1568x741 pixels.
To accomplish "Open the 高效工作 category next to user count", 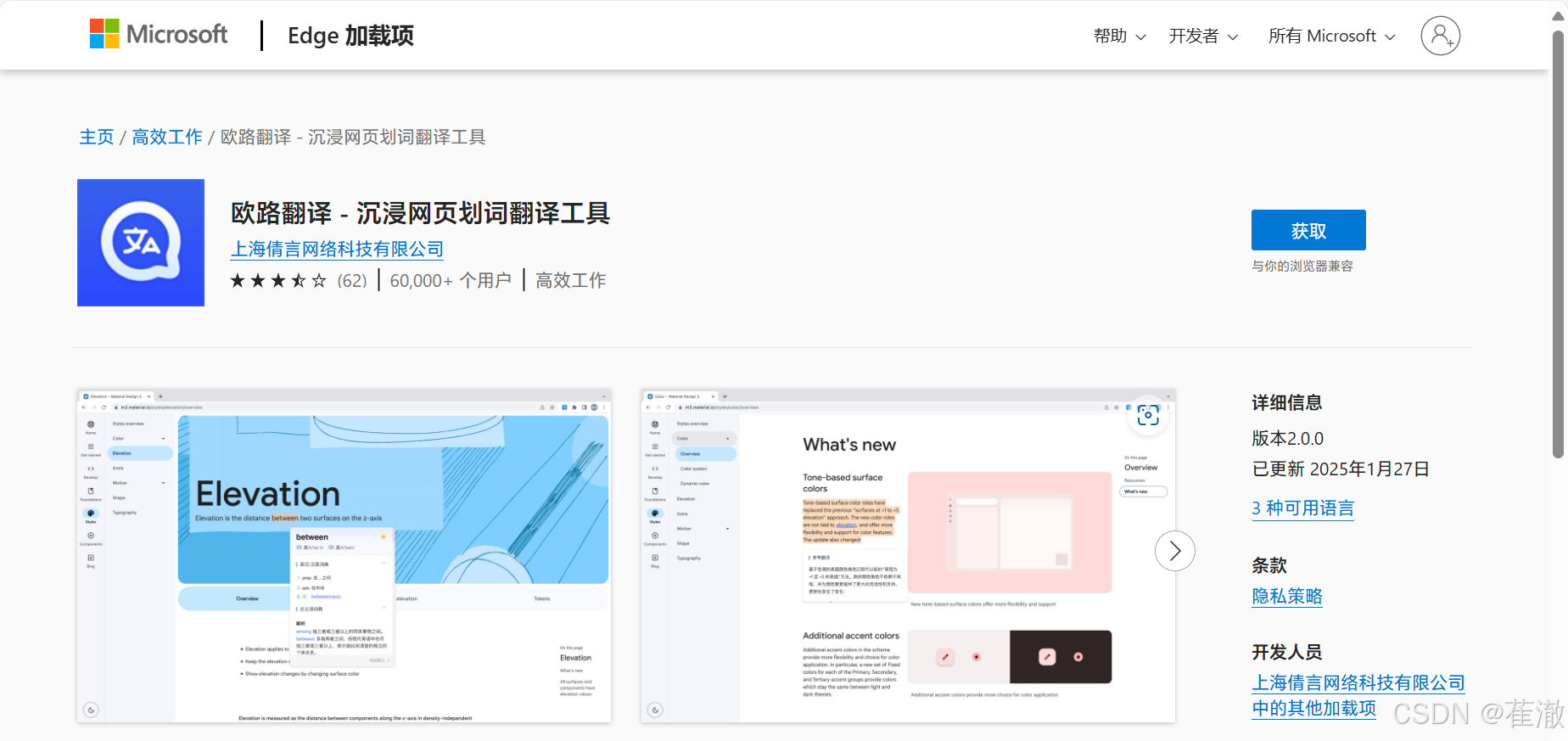I will click(571, 280).
